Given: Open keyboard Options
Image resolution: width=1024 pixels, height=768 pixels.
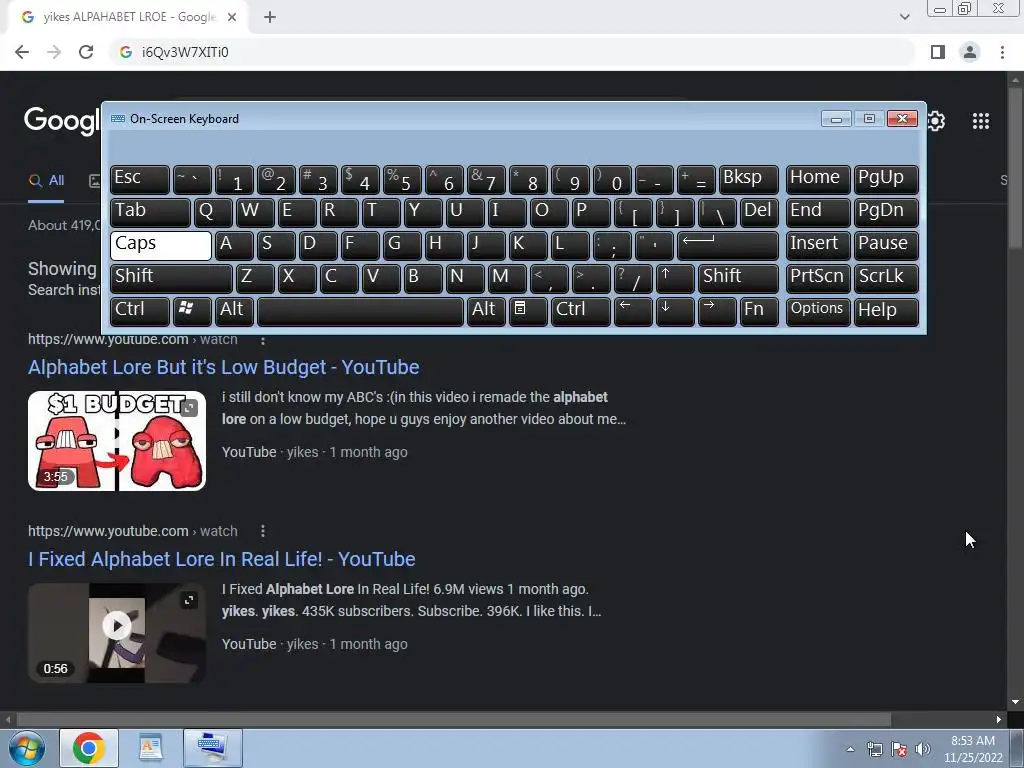Looking at the screenshot, I should point(818,312).
